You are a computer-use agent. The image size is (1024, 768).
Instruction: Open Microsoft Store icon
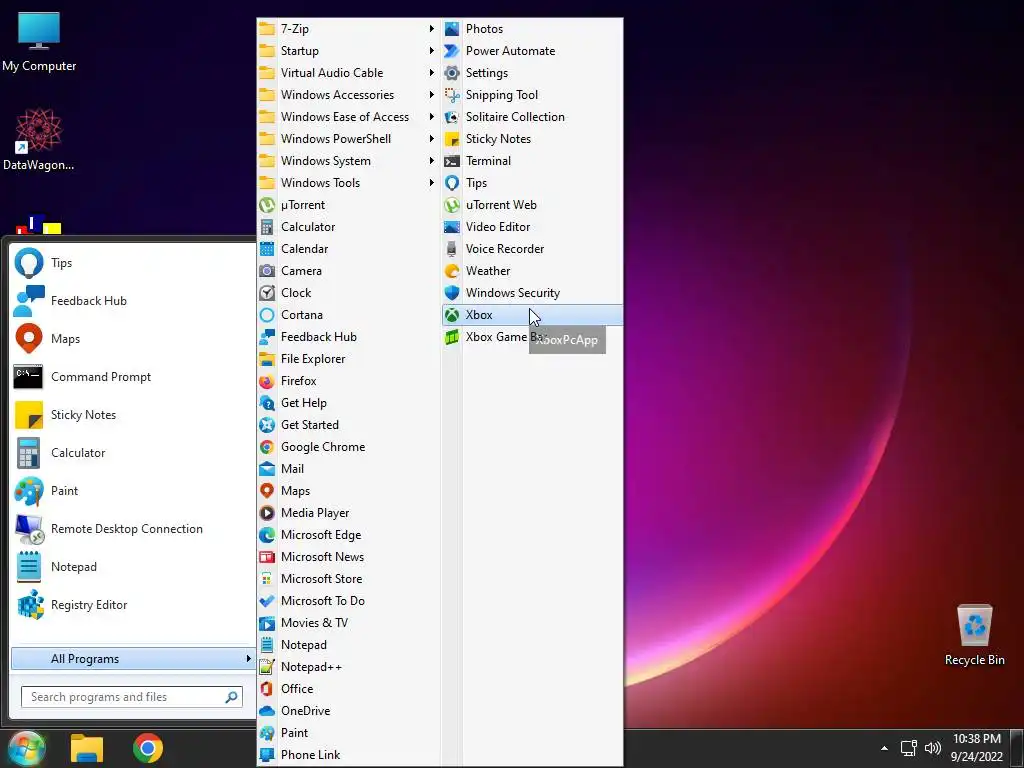click(x=267, y=579)
